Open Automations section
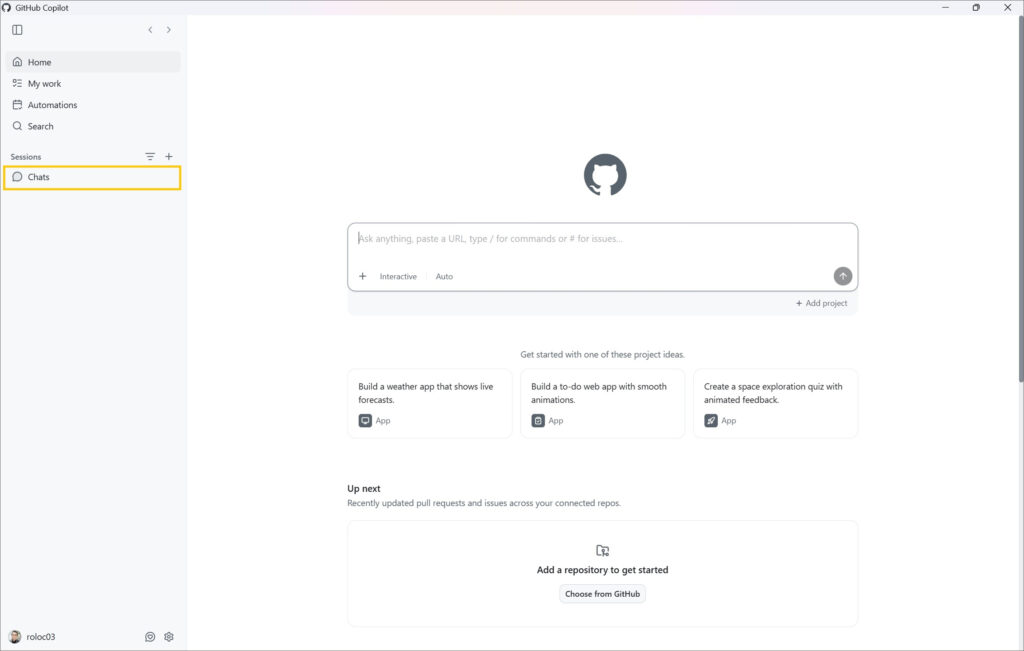1024x651 pixels. click(x=93, y=105)
